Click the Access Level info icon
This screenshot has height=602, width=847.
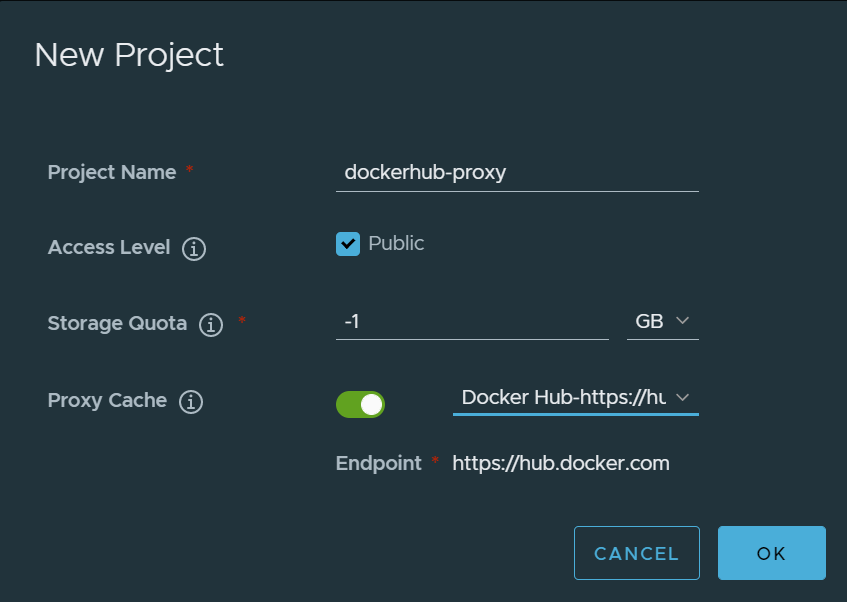[194, 248]
